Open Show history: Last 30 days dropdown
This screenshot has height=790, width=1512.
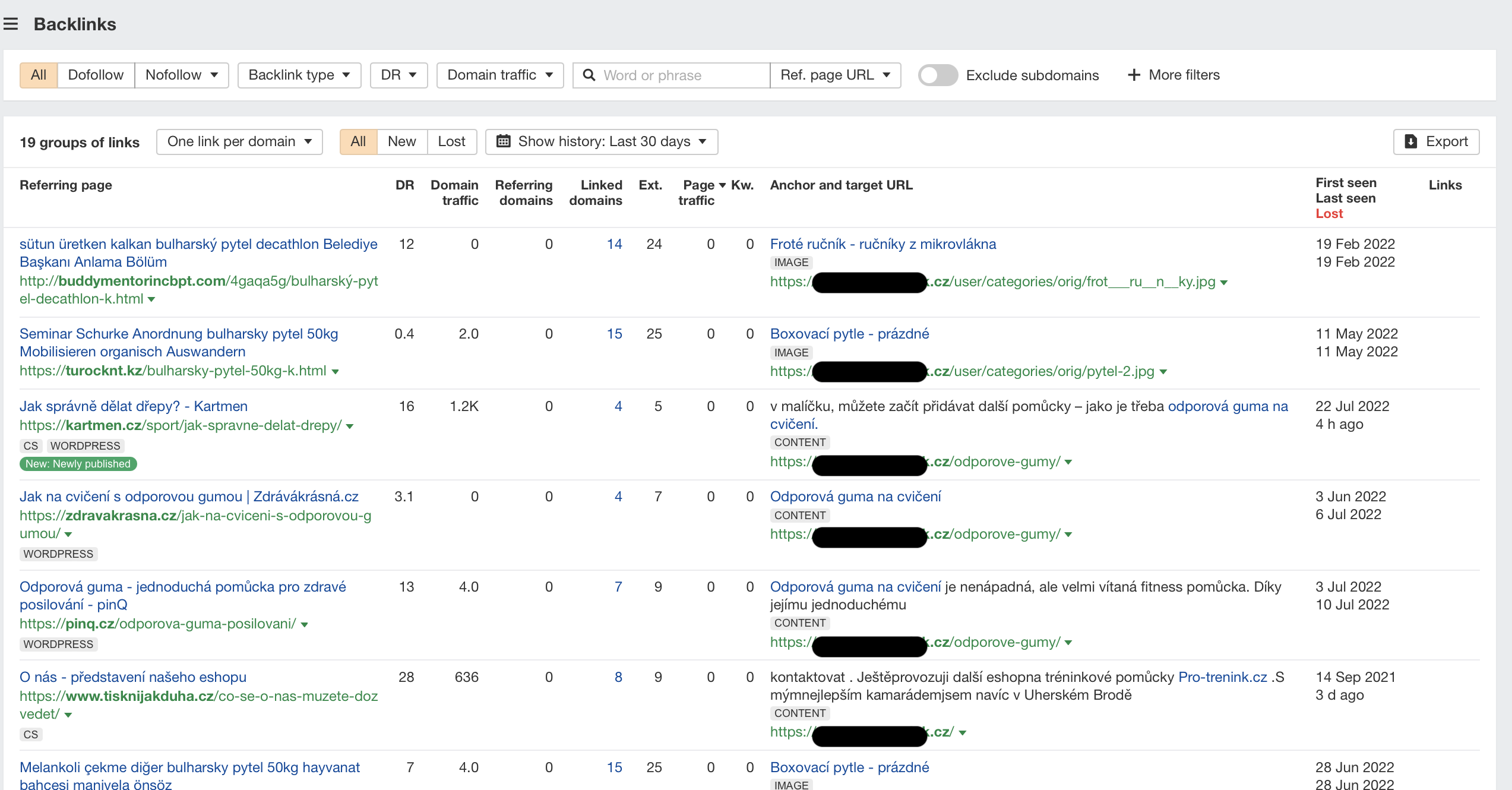pos(602,142)
